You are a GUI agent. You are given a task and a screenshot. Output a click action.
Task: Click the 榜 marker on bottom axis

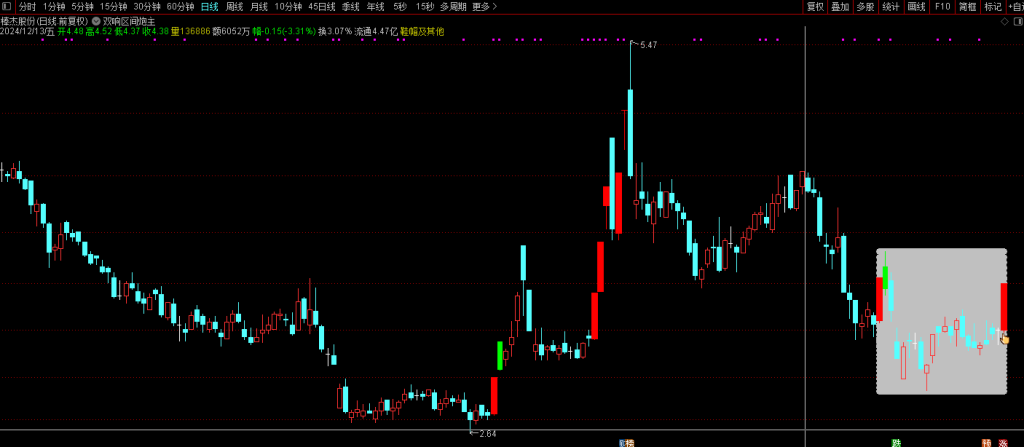coord(630,442)
